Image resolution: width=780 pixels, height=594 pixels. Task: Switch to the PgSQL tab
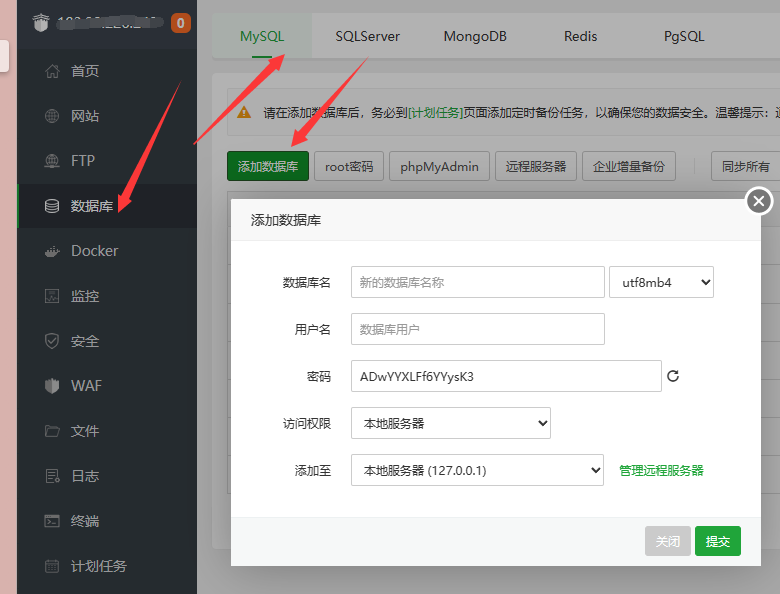[684, 36]
